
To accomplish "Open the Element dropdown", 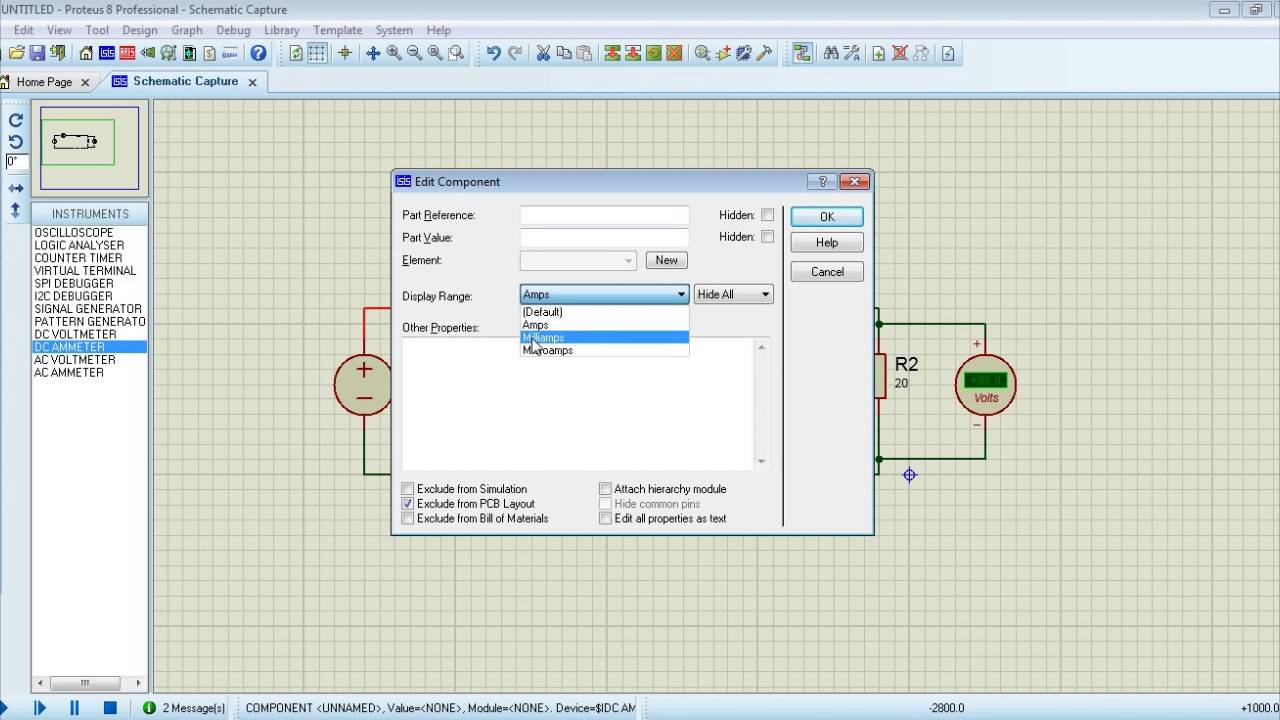I will click(x=578, y=260).
